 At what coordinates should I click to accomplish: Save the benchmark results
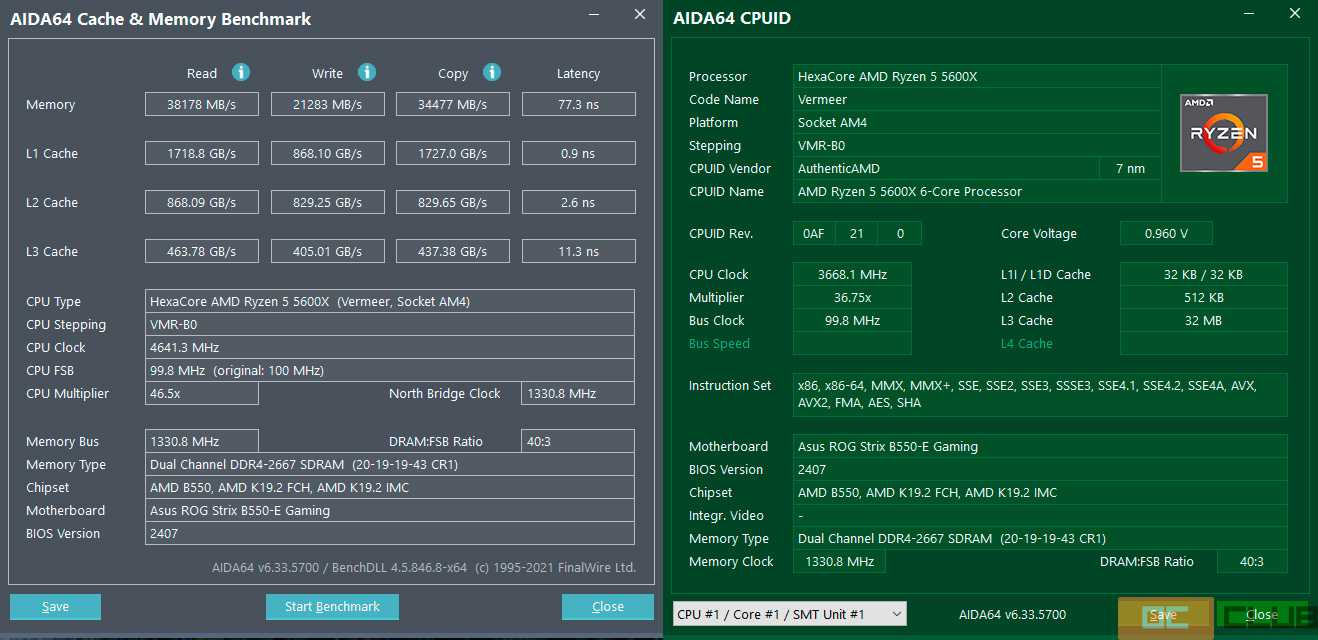pos(55,607)
